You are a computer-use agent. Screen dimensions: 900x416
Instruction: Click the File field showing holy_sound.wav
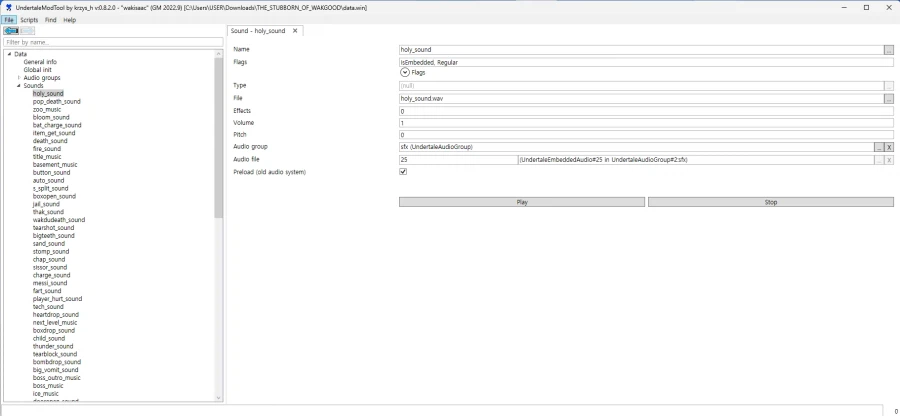coord(641,99)
